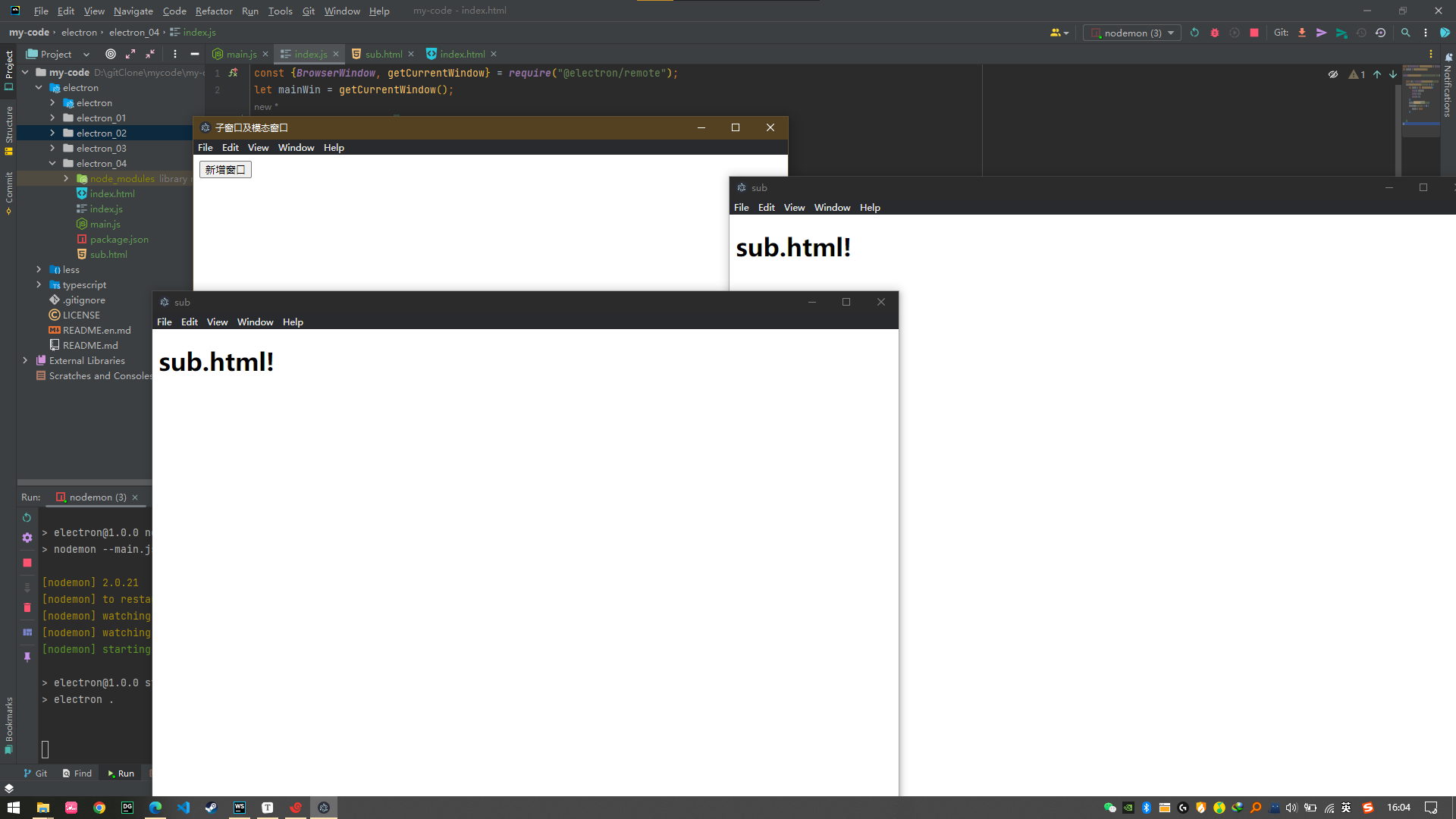The width and height of the screenshot is (1456, 819).
Task: Collapse the electron_04 folder in project tree
Action: pyautogui.click(x=52, y=163)
